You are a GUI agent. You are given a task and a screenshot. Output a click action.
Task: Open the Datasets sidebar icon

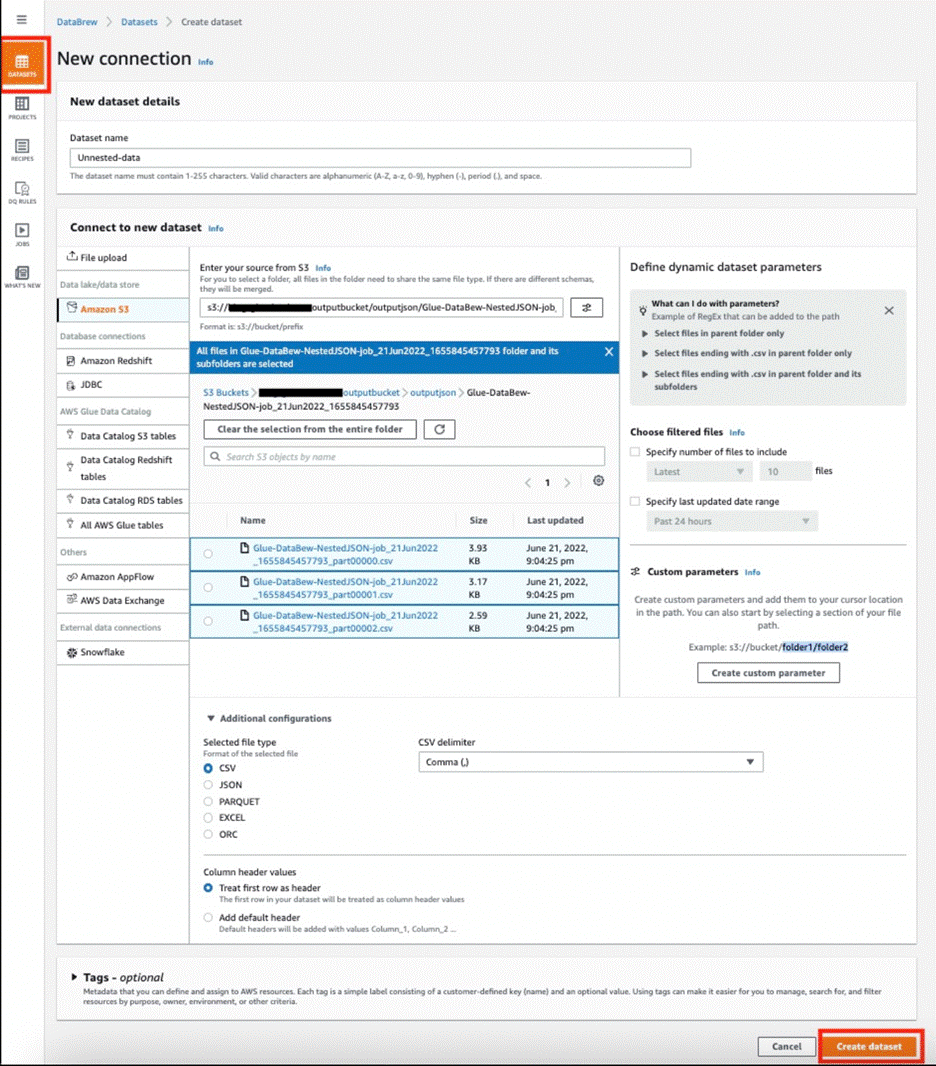point(22,66)
